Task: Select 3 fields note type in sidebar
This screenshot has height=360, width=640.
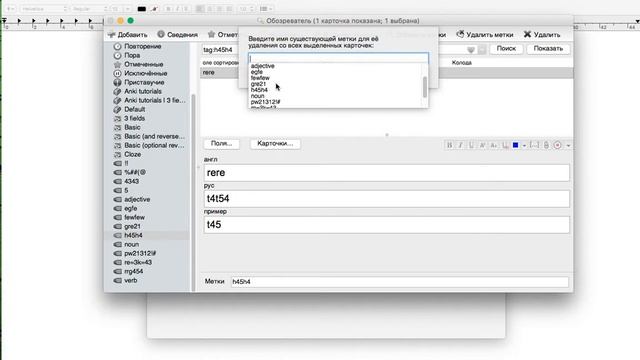Action: pyautogui.click(x=130, y=118)
